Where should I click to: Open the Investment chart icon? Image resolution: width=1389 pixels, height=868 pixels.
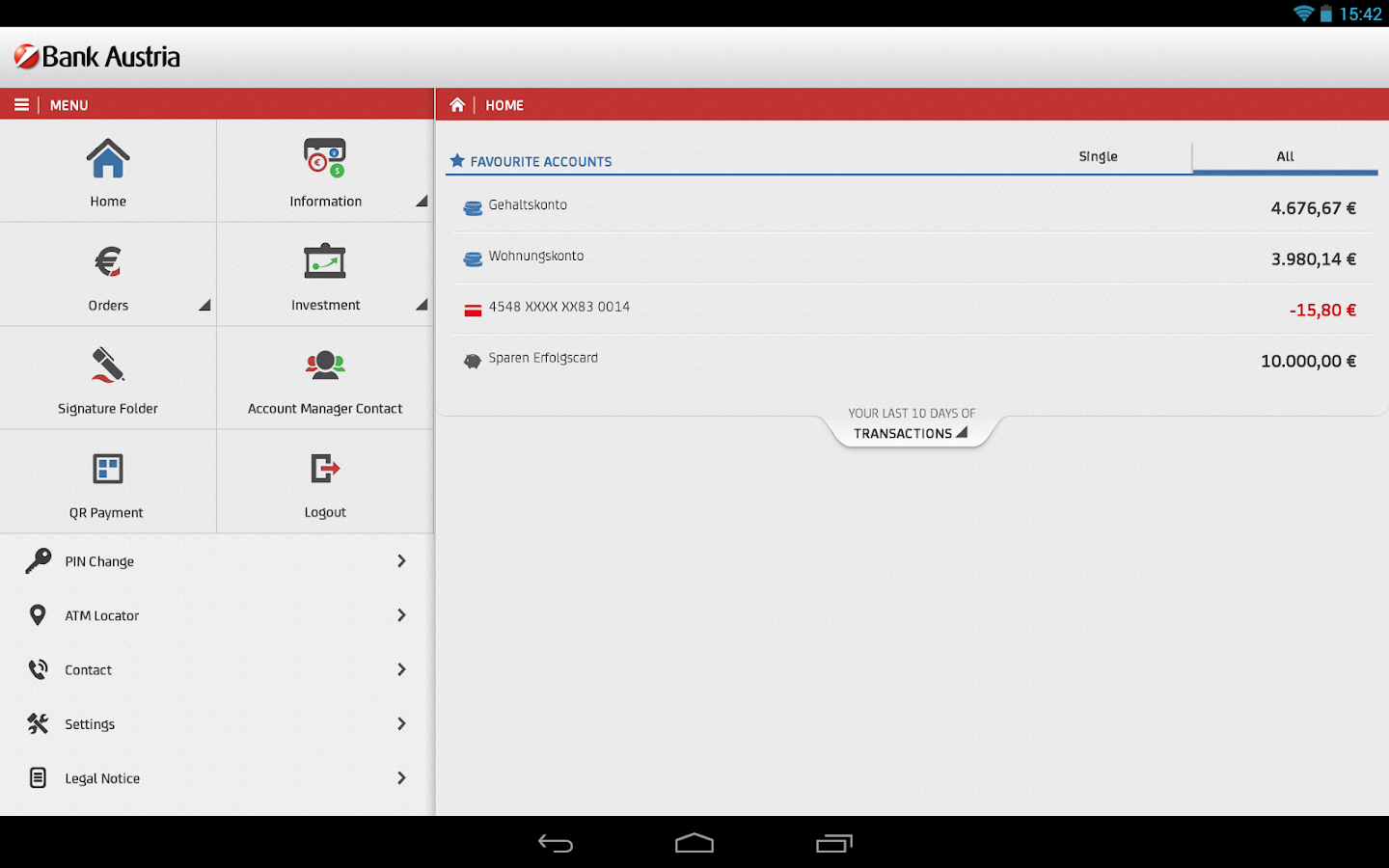click(x=325, y=261)
